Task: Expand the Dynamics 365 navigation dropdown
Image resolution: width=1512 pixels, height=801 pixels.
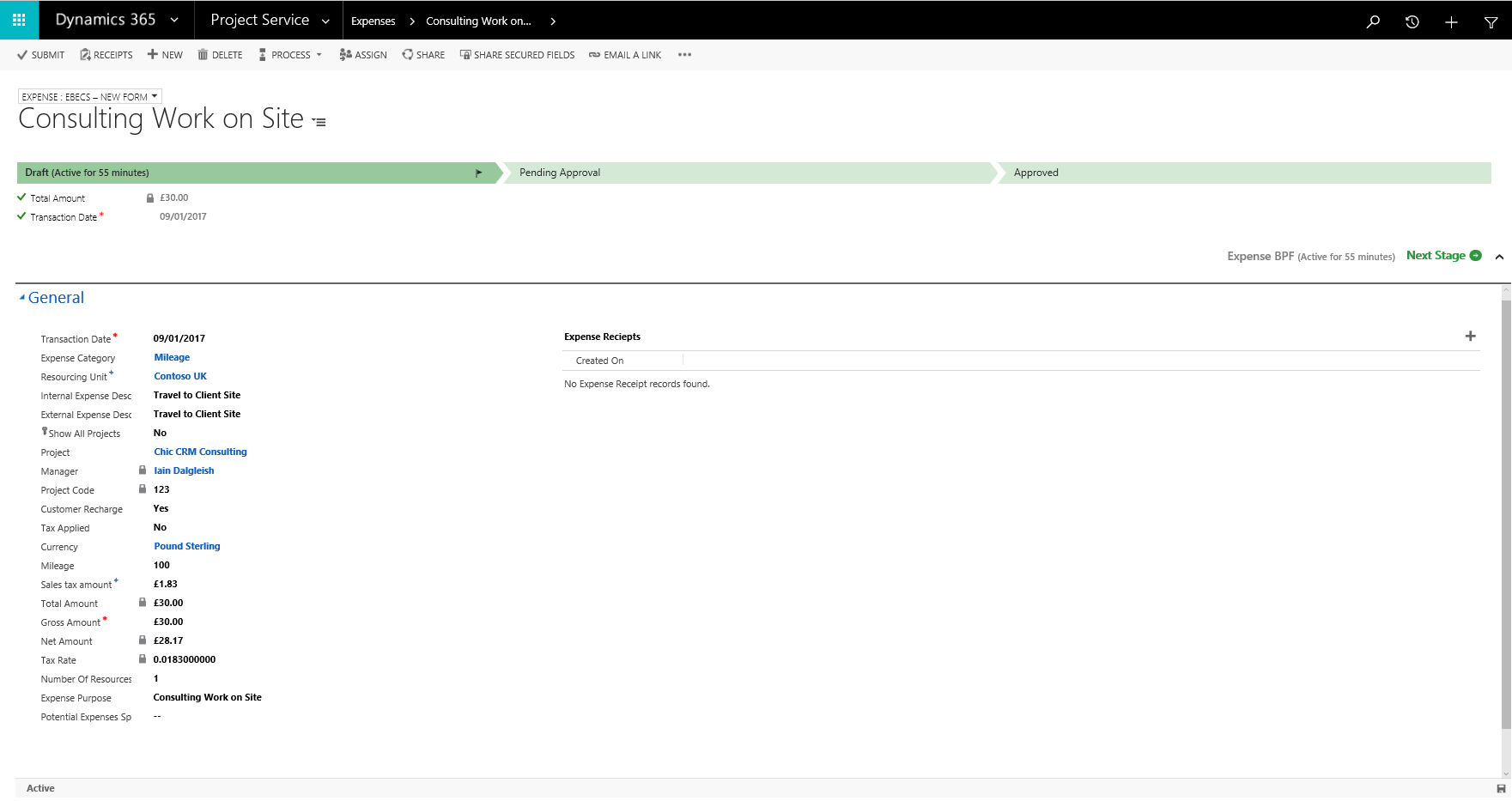Action: [x=174, y=21]
